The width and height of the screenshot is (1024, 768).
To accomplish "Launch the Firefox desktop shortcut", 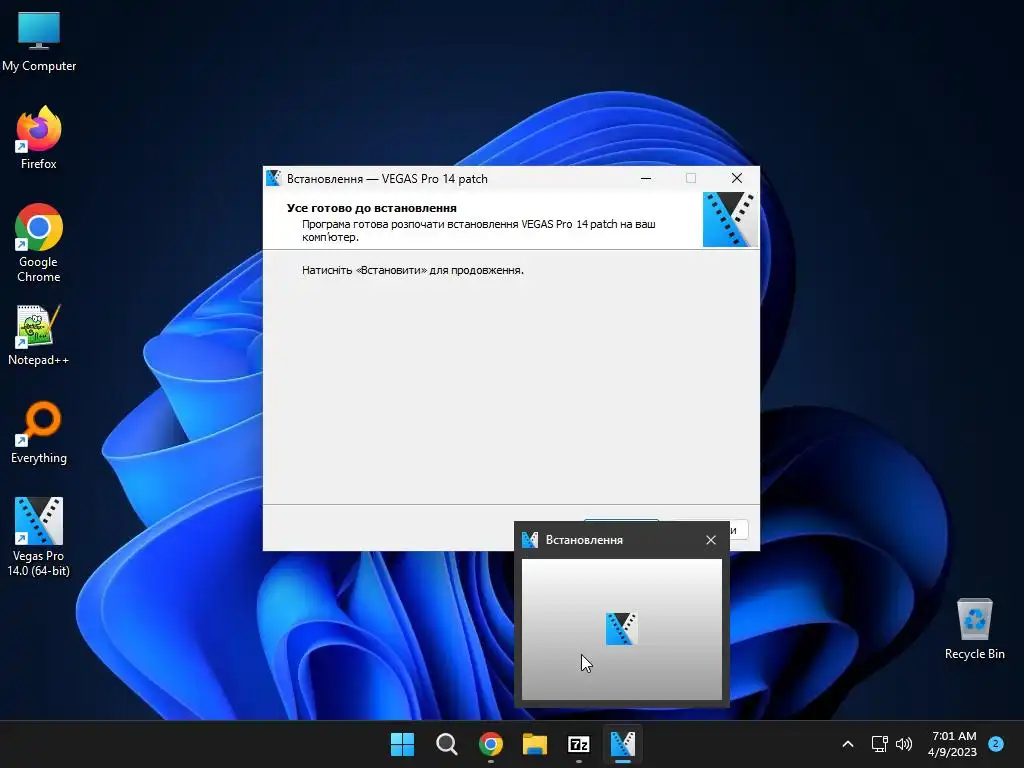I will click(39, 138).
